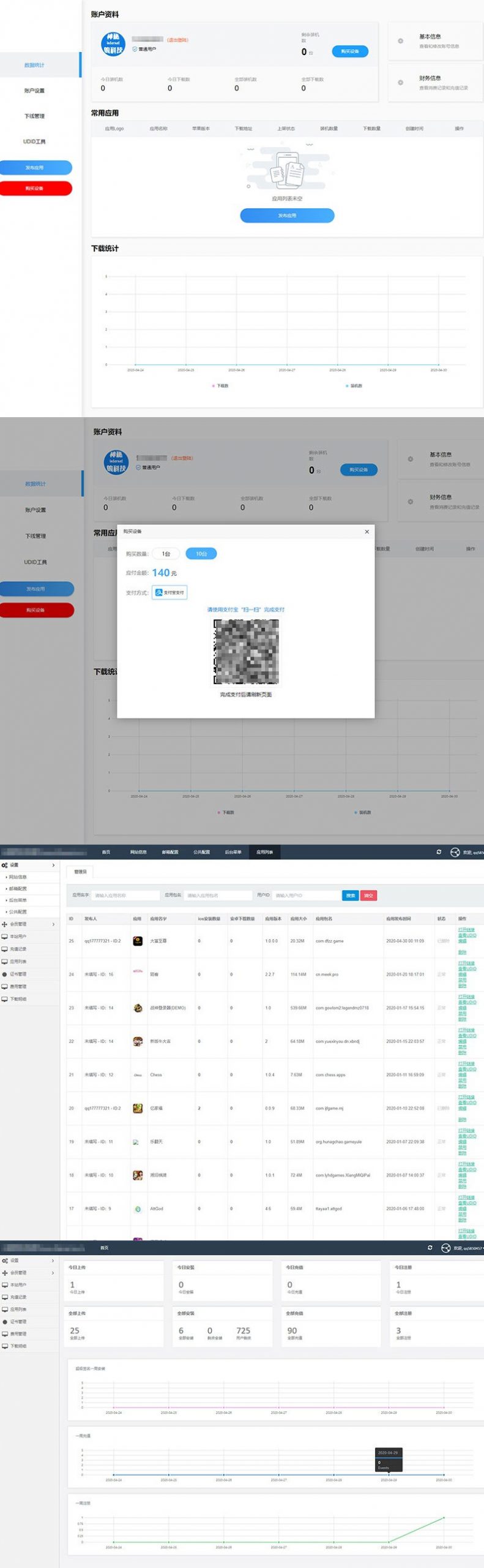Screen dimensions: 484x1568
Task: Click gear icon beside 财务信息 on undimmed dashboard
Action: 401,83
